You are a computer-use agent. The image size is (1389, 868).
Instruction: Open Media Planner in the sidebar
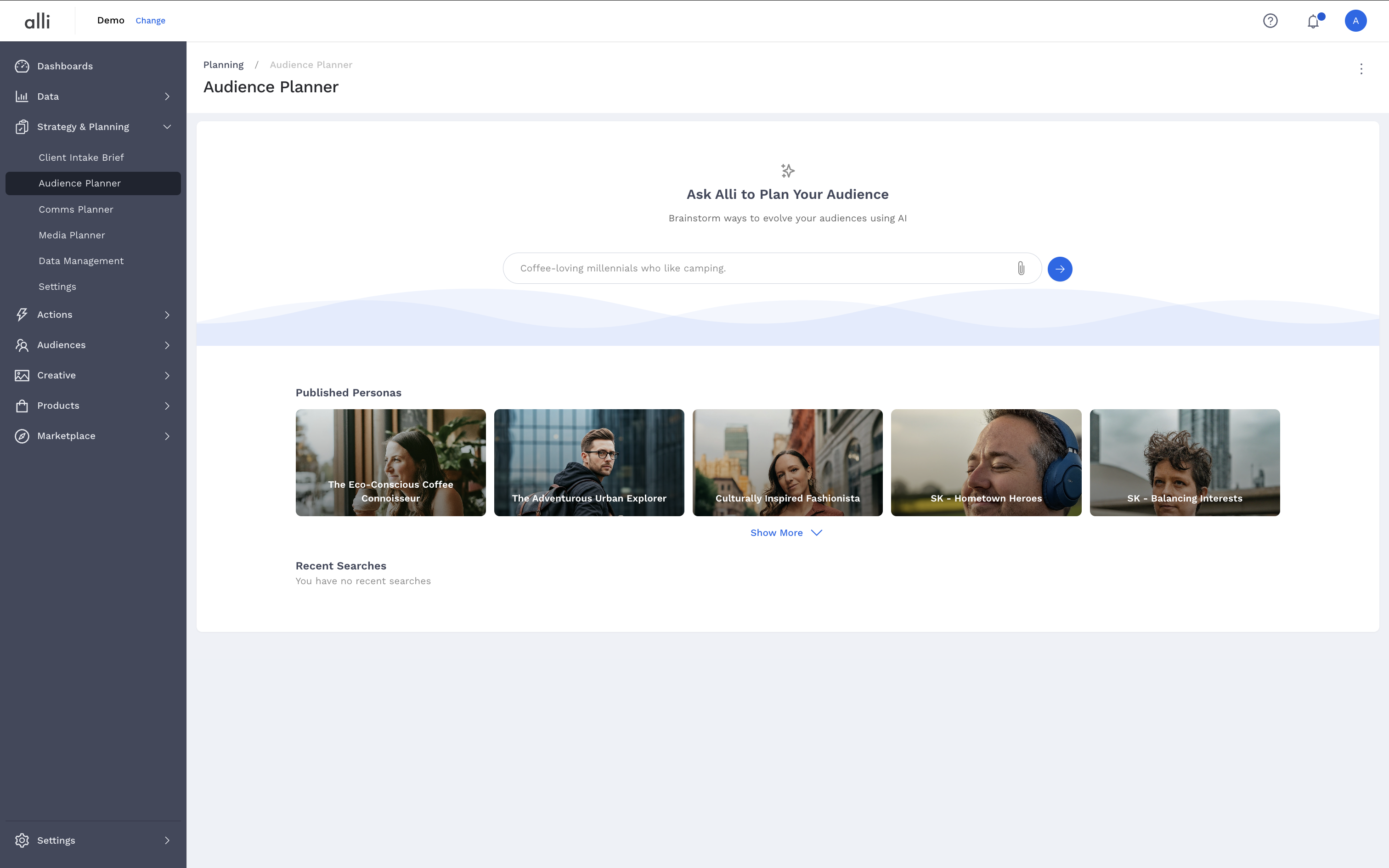72,235
